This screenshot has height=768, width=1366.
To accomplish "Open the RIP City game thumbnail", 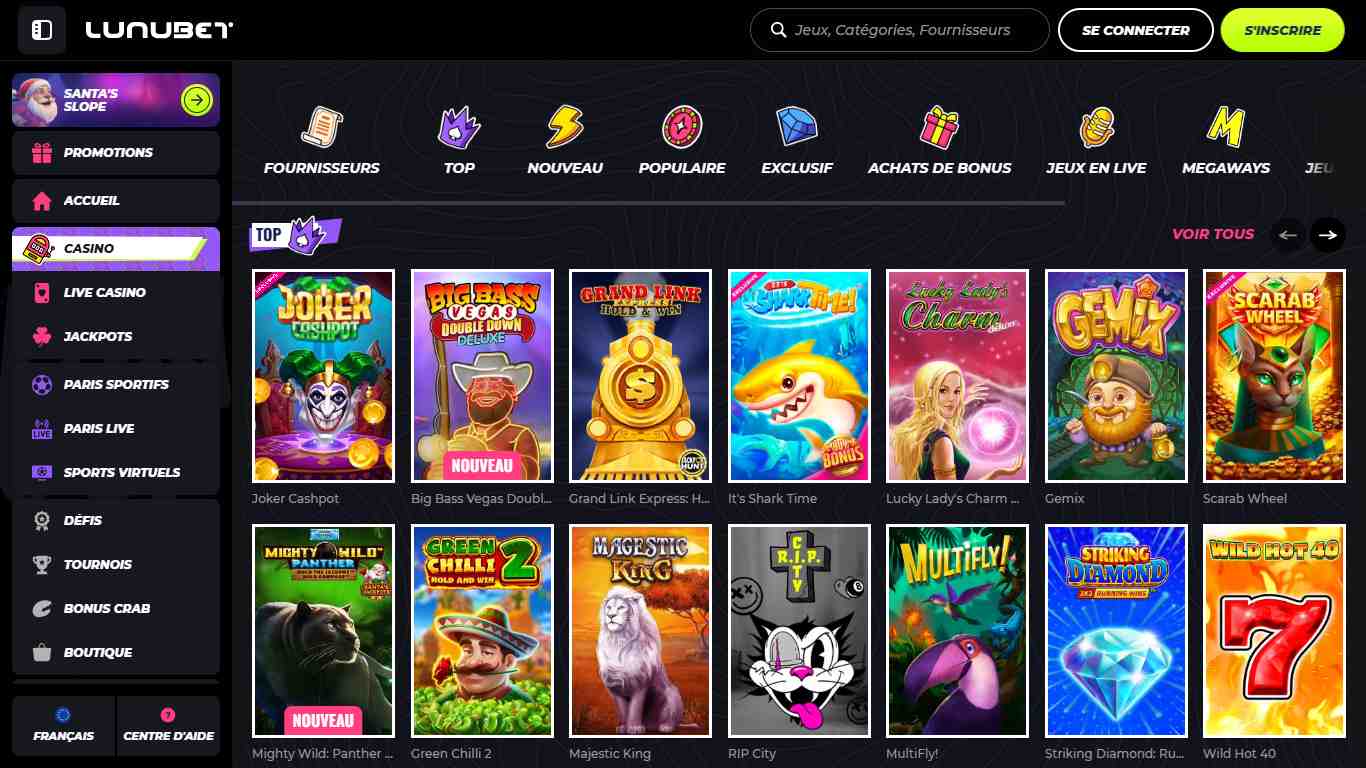I will pyautogui.click(x=799, y=631).
